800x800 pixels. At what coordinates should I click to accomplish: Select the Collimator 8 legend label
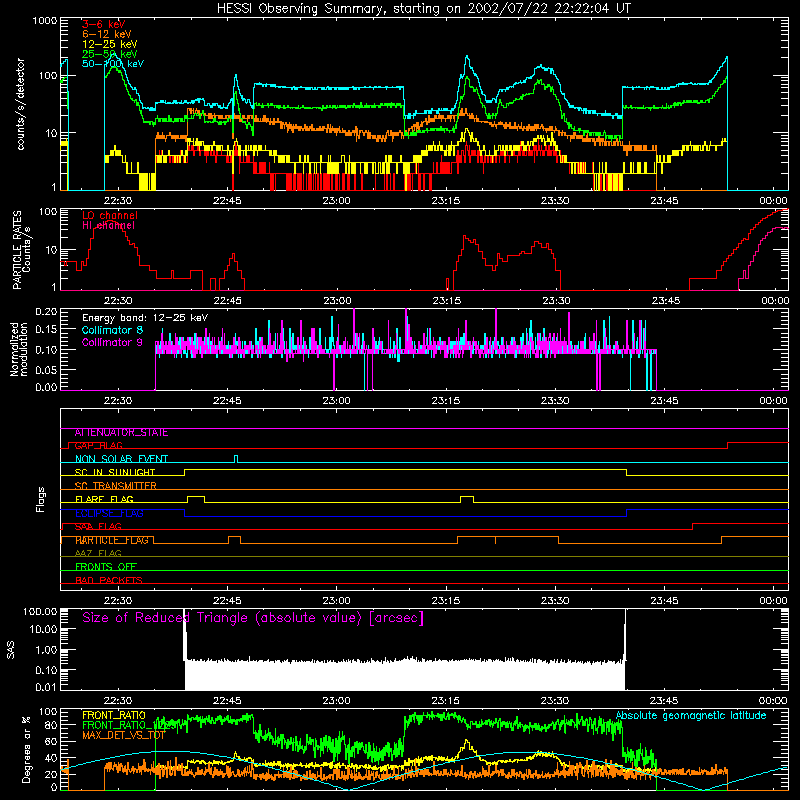[112, 330]
